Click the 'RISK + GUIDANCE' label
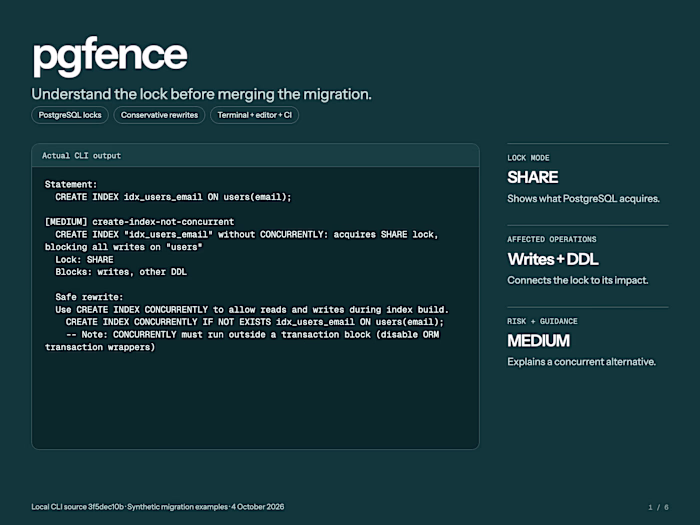This screenshot has width=700, height=525. [542, 321]
